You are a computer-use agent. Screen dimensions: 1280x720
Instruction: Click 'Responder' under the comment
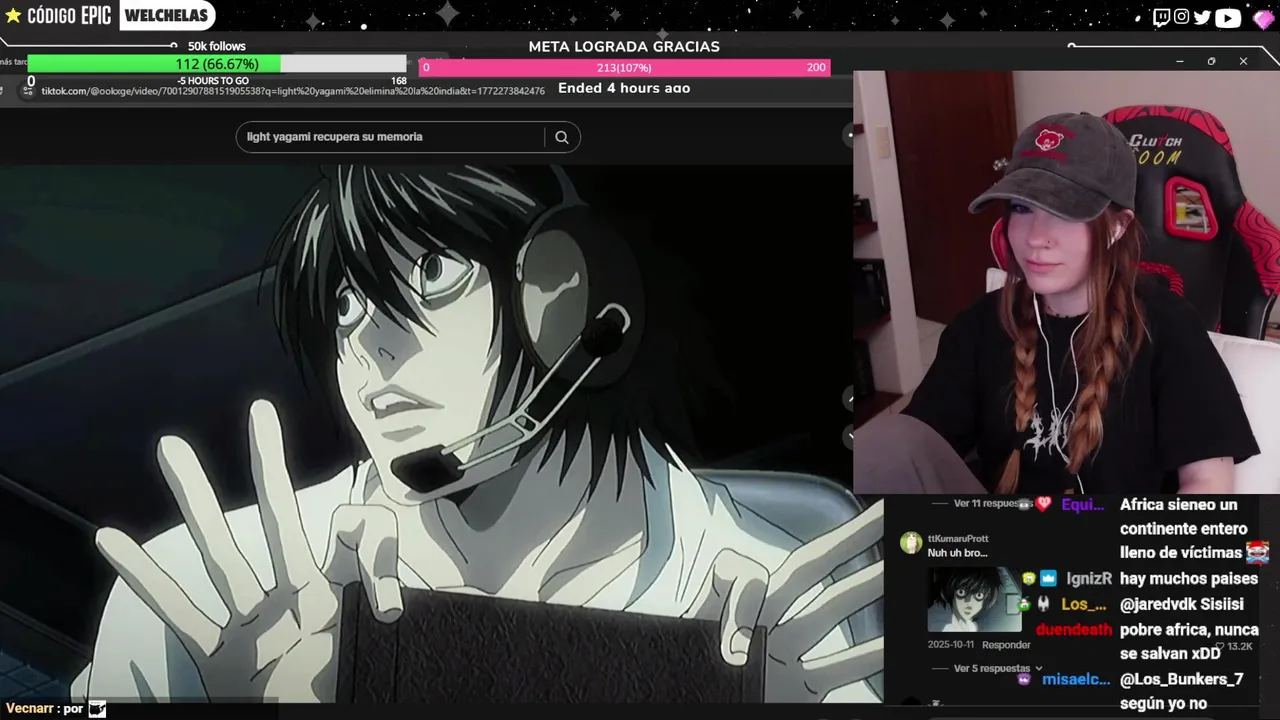pos(1006,645)
